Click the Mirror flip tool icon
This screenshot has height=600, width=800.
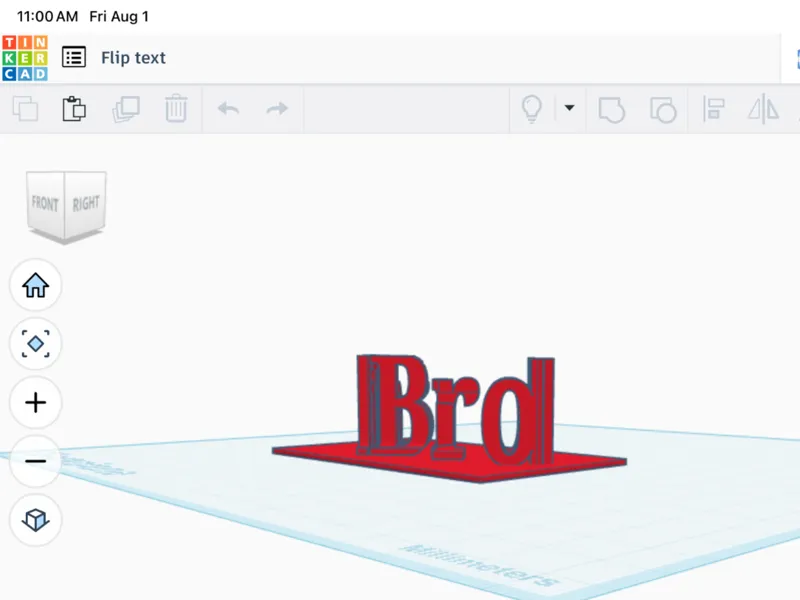[763, 109]
